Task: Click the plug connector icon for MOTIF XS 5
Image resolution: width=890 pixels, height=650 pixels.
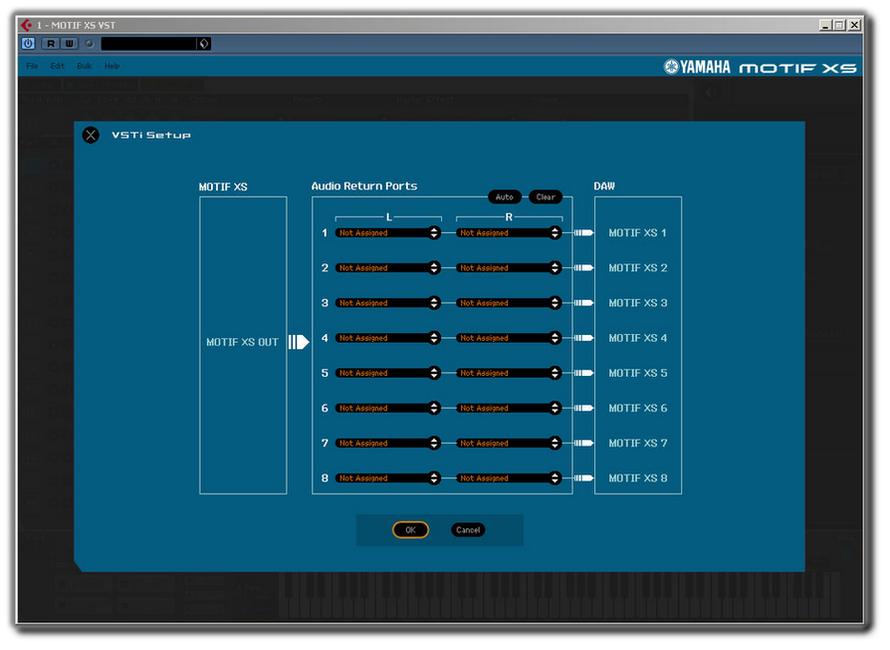Action: (584, 373)
